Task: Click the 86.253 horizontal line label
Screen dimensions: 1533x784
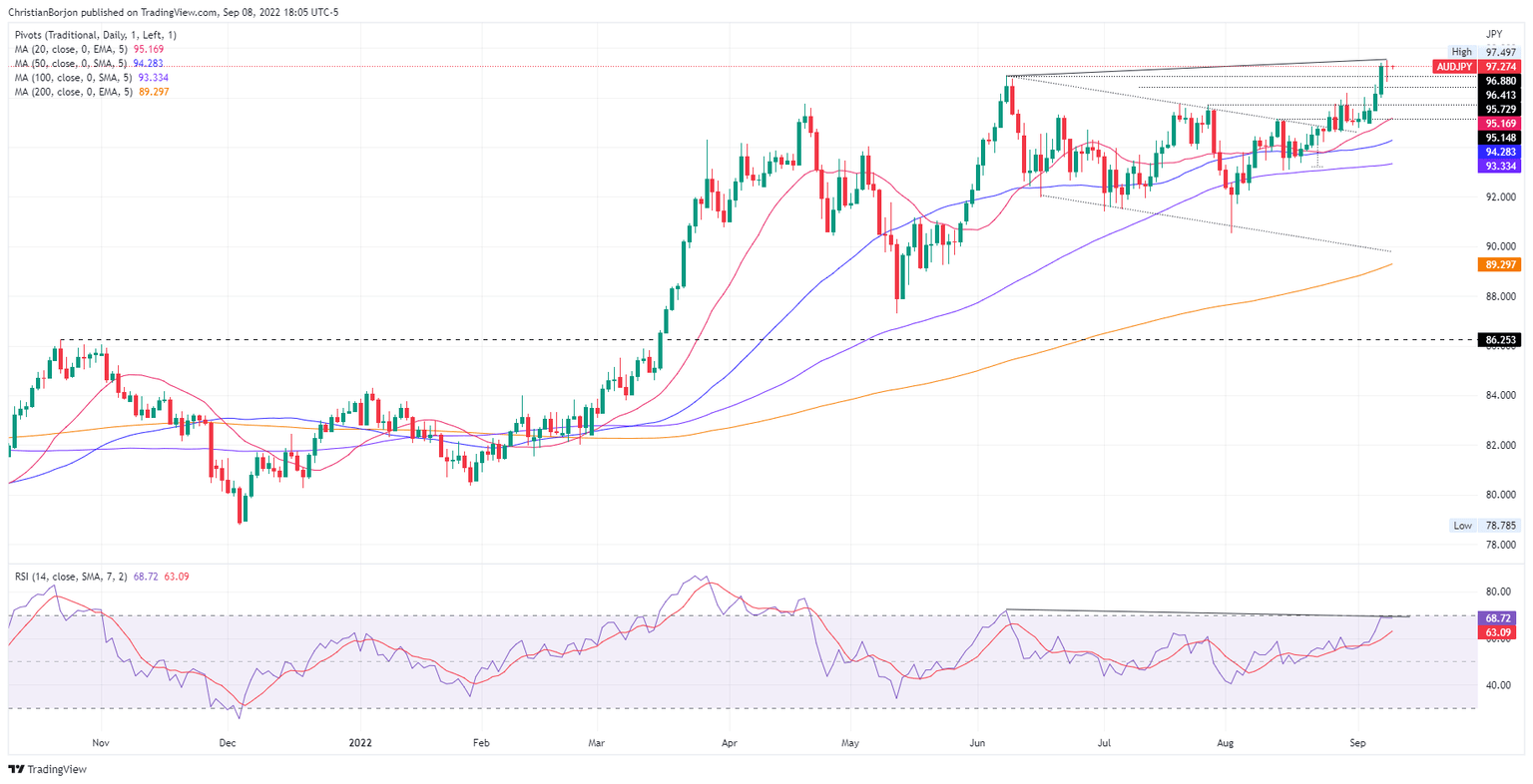Action: point(1501,340)
